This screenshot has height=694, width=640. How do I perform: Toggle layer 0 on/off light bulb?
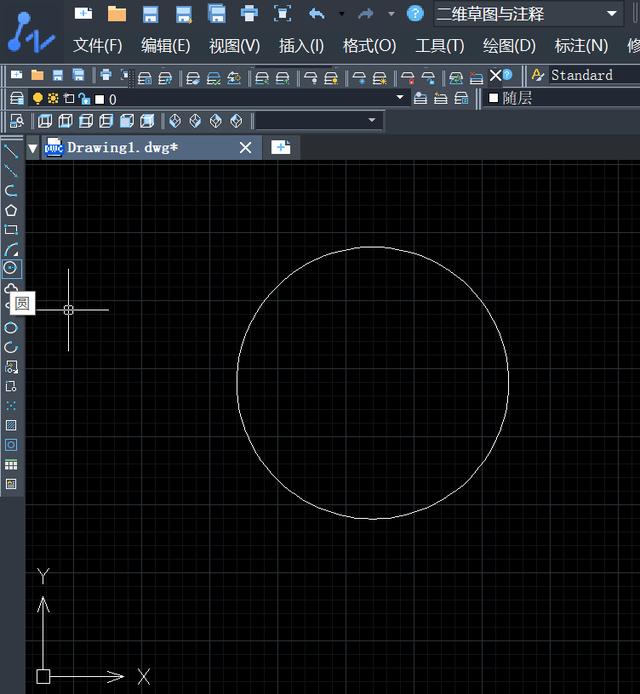click(x=38, y=98)
